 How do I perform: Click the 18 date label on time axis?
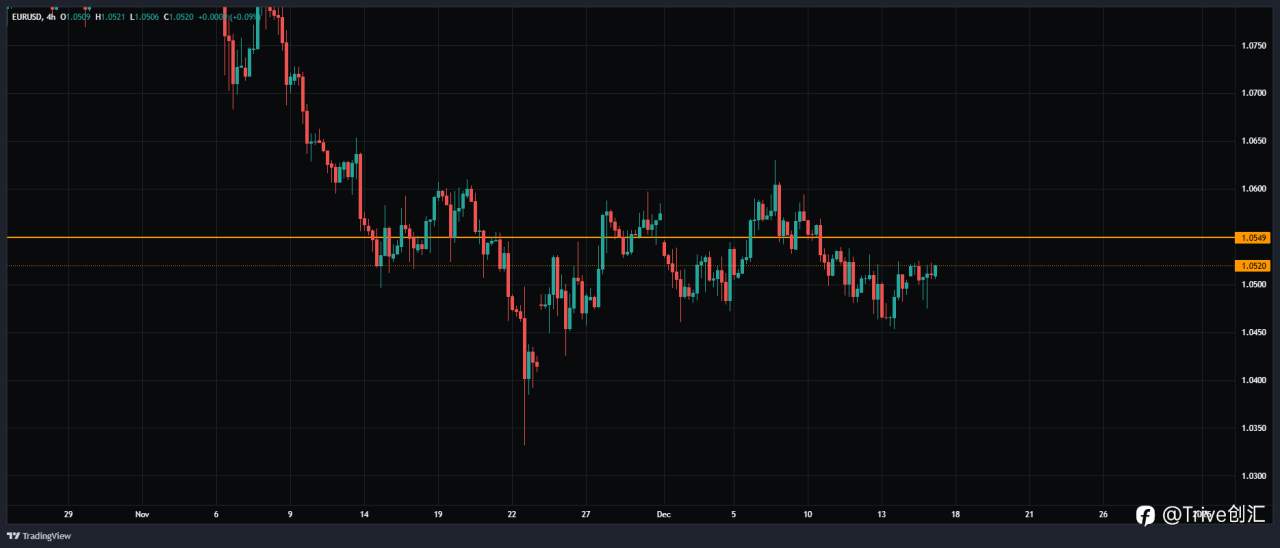(x=955, y=514)
